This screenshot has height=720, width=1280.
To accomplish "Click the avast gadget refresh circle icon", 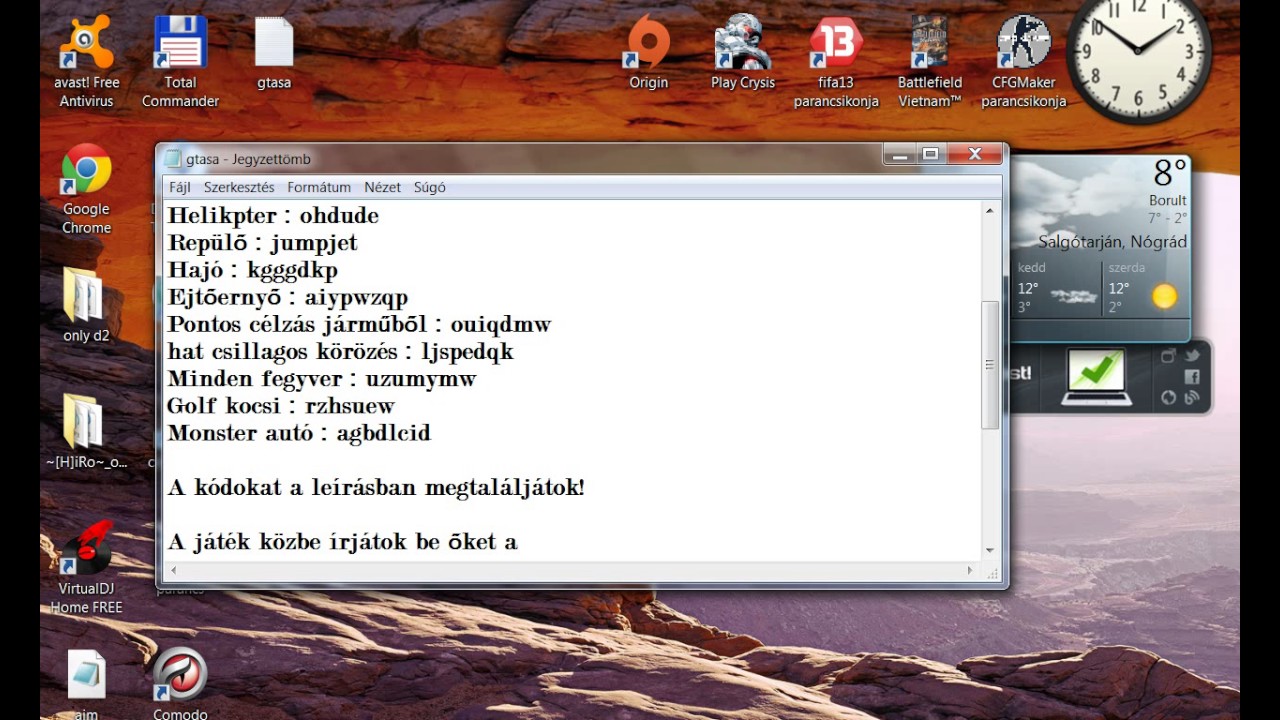I will pos(1169,398).
